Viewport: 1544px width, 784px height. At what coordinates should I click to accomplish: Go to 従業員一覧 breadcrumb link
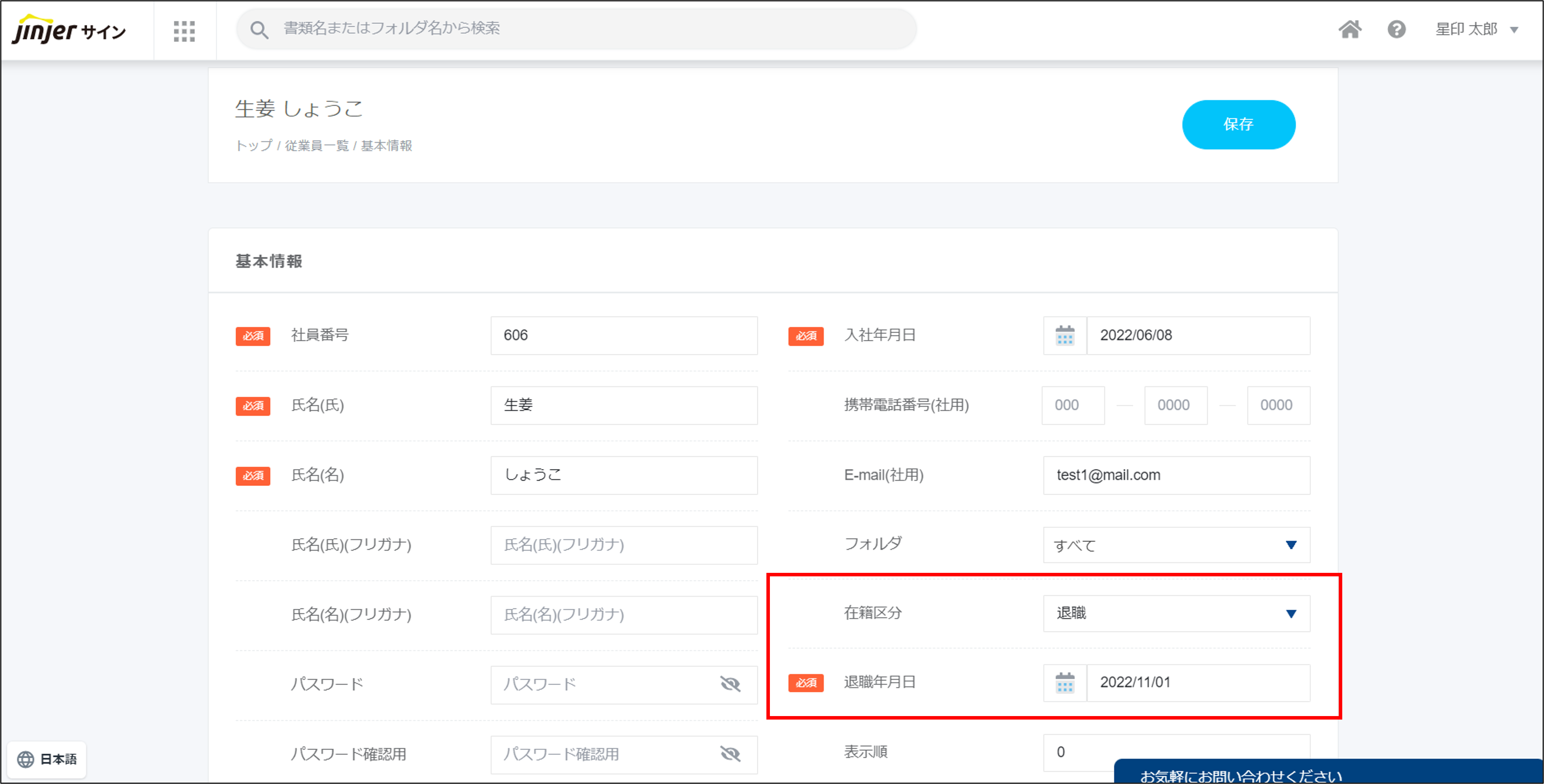click(316, 146)
